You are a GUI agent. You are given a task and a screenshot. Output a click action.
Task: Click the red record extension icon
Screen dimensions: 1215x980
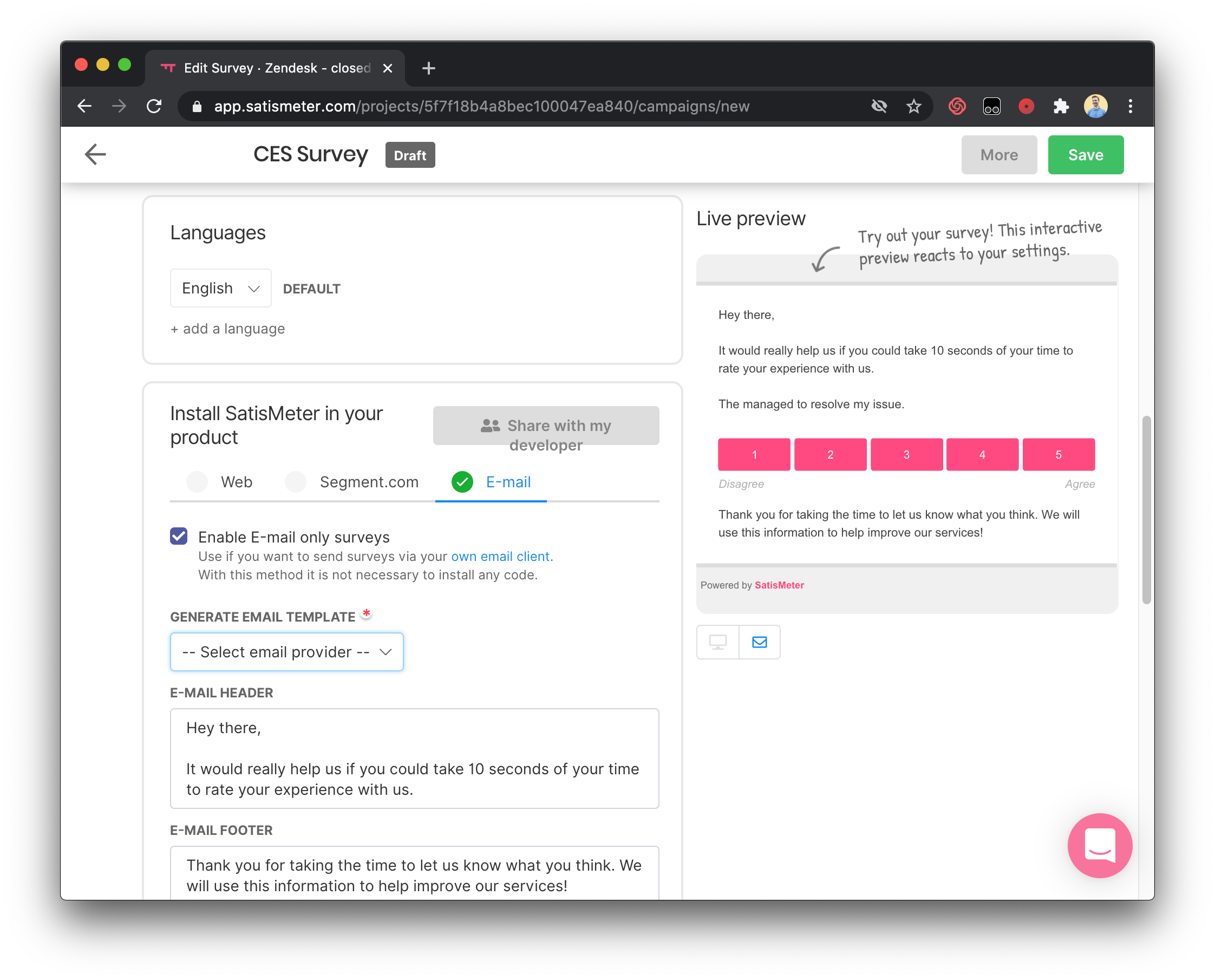(x=1026, y=106)
